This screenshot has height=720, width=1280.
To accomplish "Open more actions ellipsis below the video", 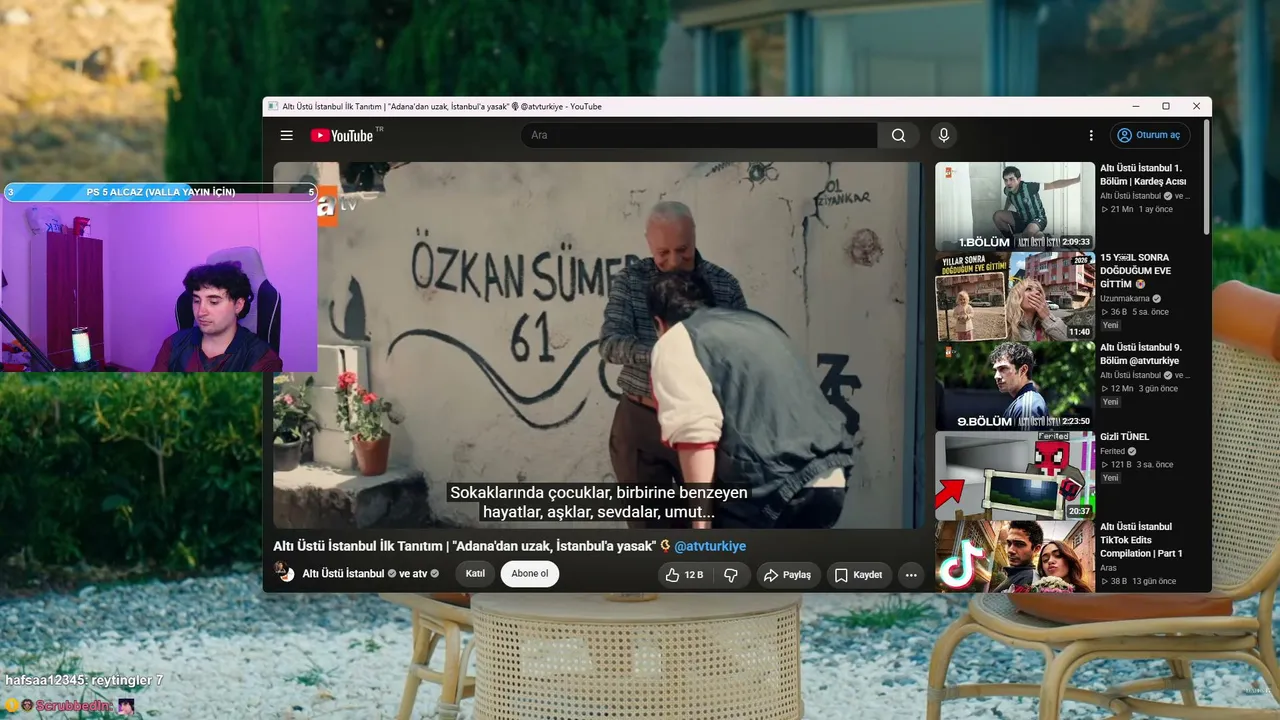I will tap(910, 575).
